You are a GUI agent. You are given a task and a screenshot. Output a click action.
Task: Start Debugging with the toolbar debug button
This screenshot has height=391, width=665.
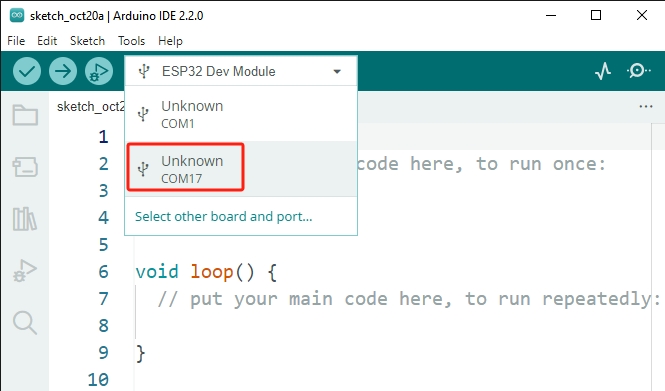(x=99, y=71)
